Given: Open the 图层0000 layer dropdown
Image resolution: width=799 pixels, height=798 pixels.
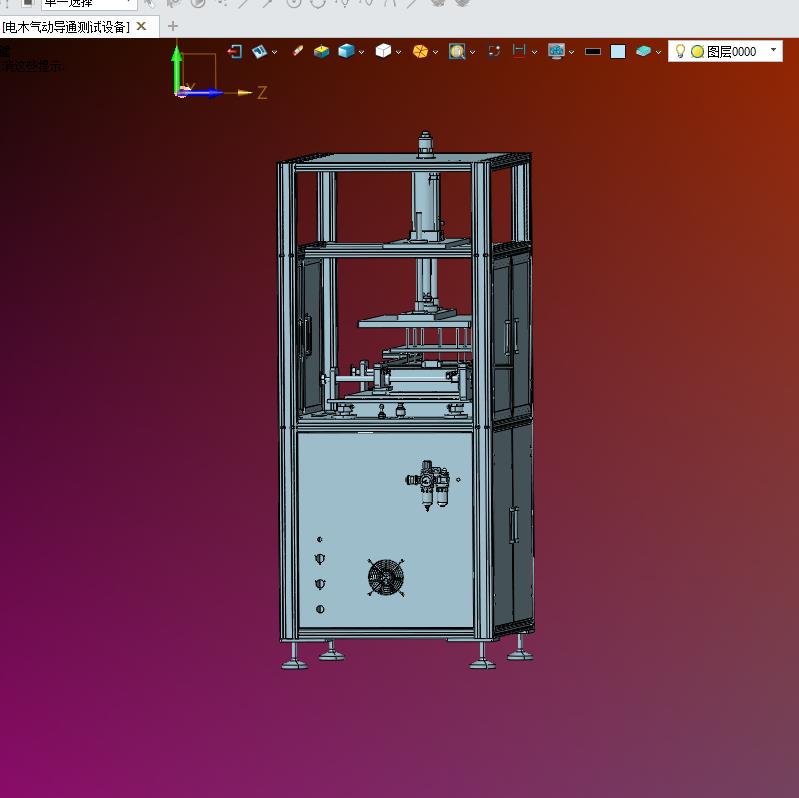Looking at the screenshot, I should [x=774, y=50].
